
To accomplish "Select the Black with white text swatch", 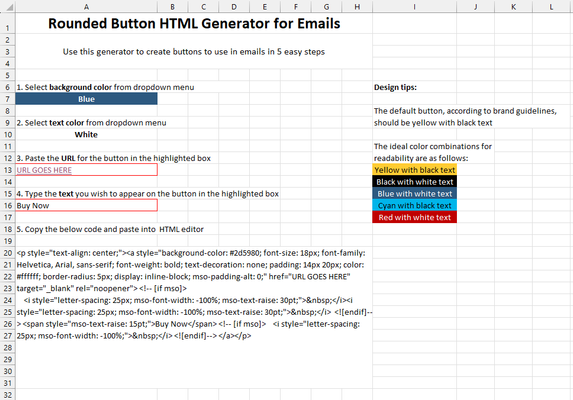I will click(414, 182).
